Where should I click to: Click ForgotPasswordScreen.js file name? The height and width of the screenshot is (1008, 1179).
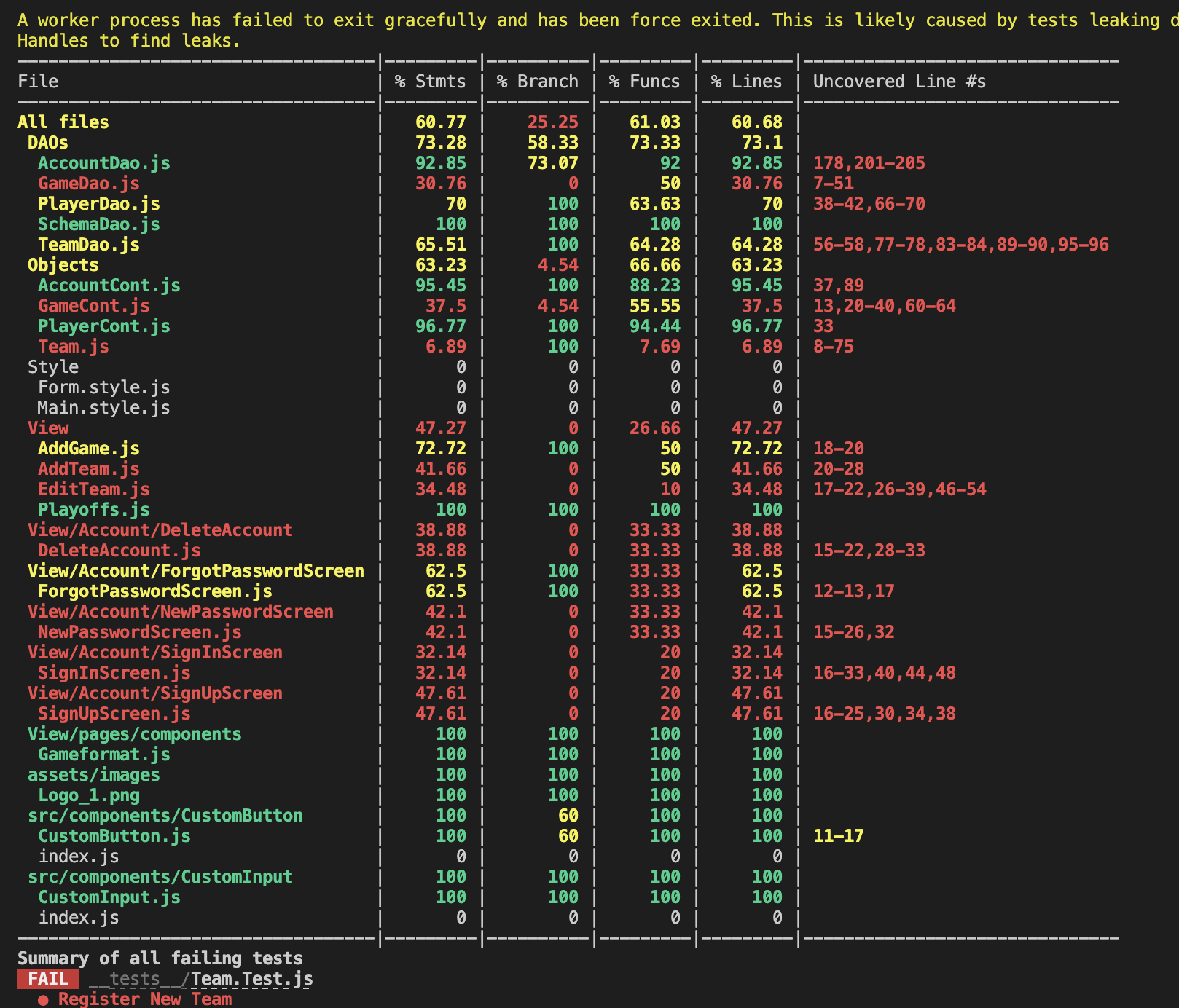point(155,591)
